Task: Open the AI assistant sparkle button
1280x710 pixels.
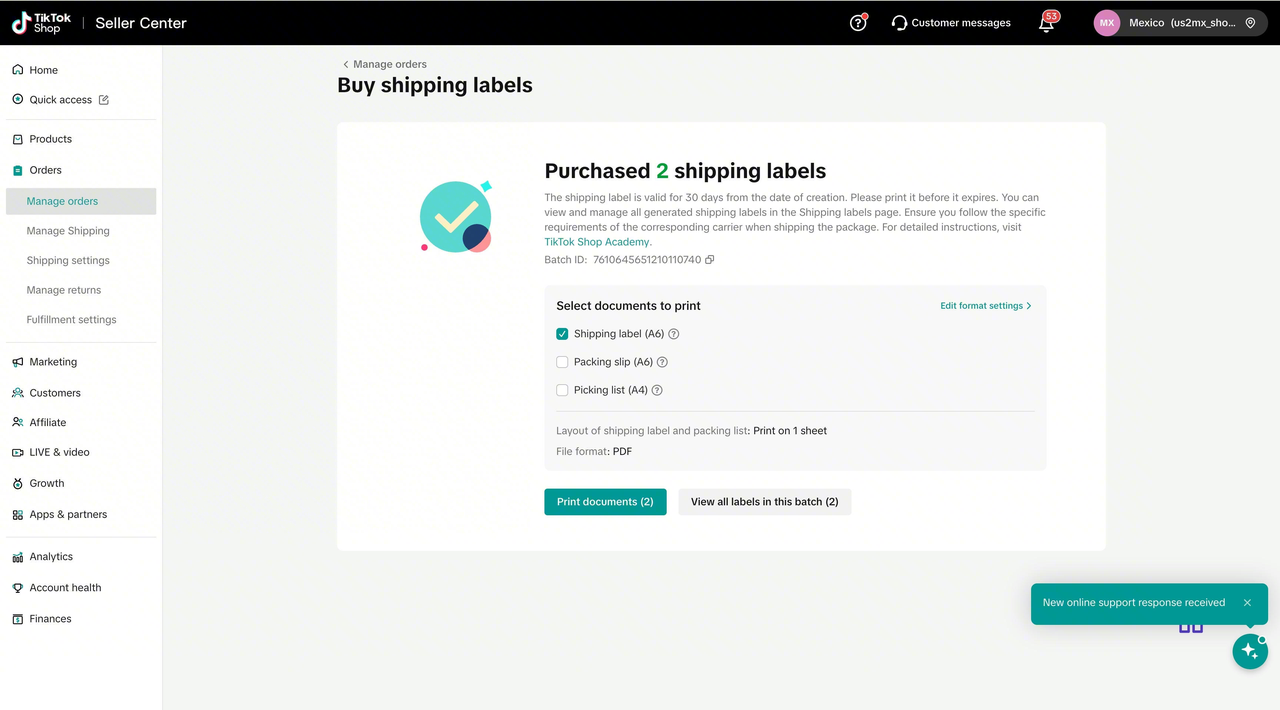Action: [x=1249, y=651]
